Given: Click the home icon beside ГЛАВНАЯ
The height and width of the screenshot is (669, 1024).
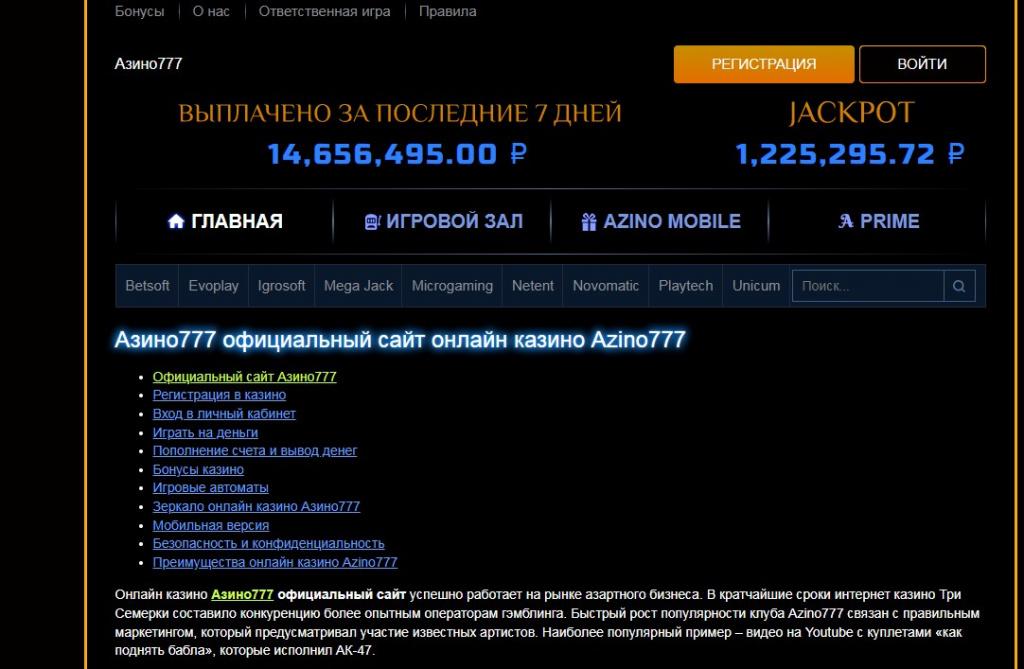Looking at the screenshot, I should (176, 221).
